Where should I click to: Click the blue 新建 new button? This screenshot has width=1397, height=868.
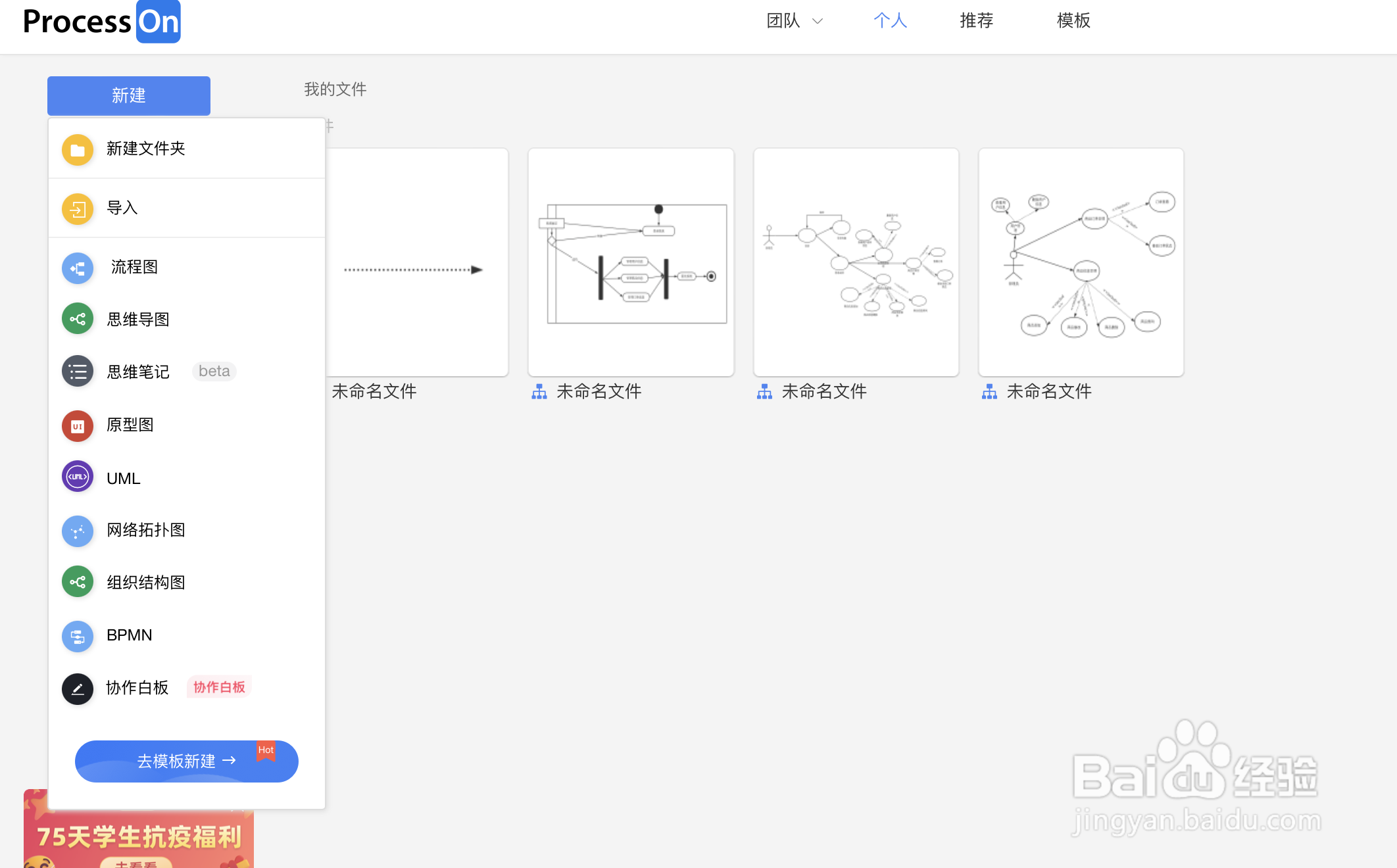(x=129, y=96)
